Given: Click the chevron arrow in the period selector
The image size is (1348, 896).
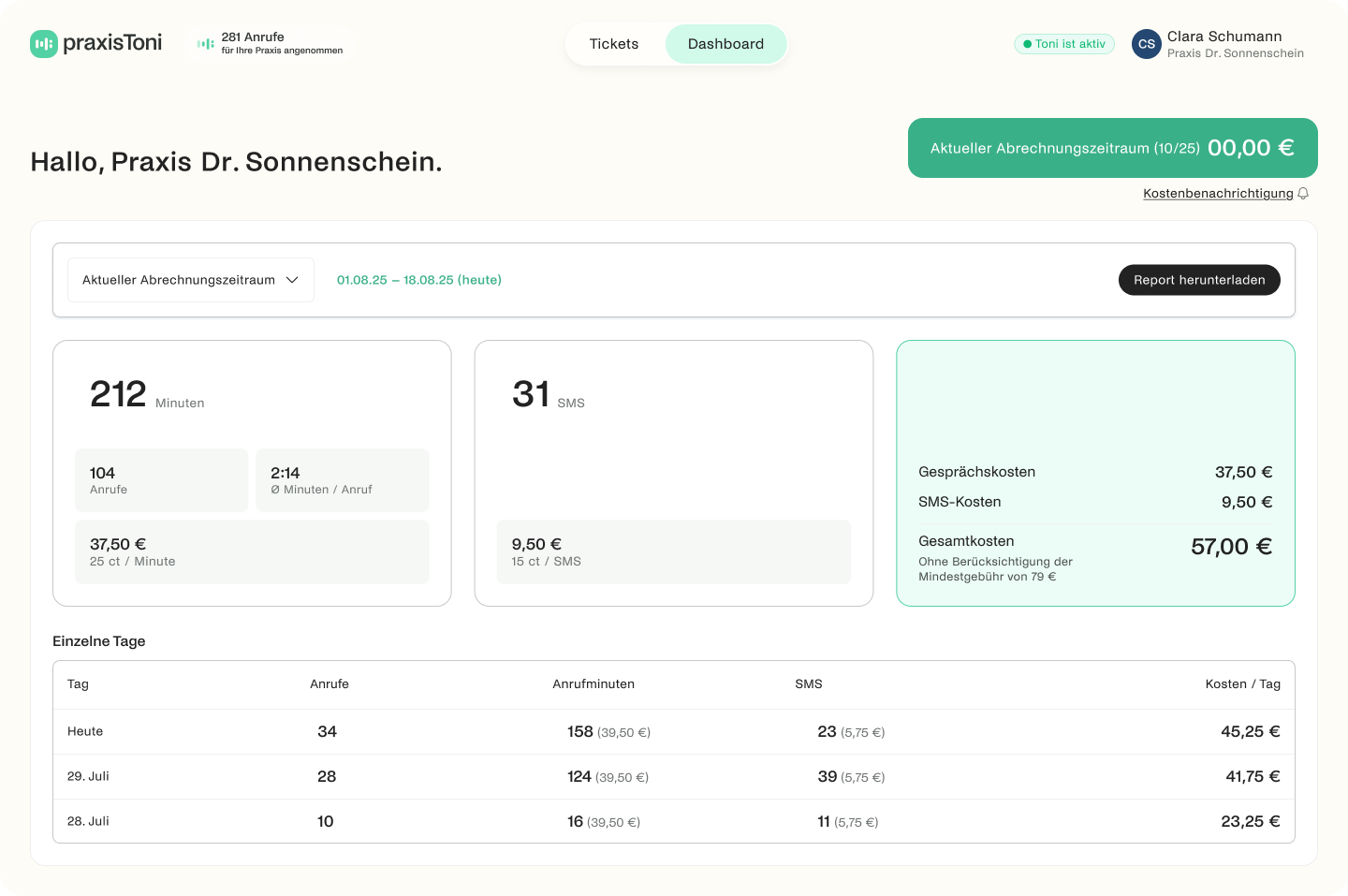Looking at the screenshot, I should tap(292, 280).
